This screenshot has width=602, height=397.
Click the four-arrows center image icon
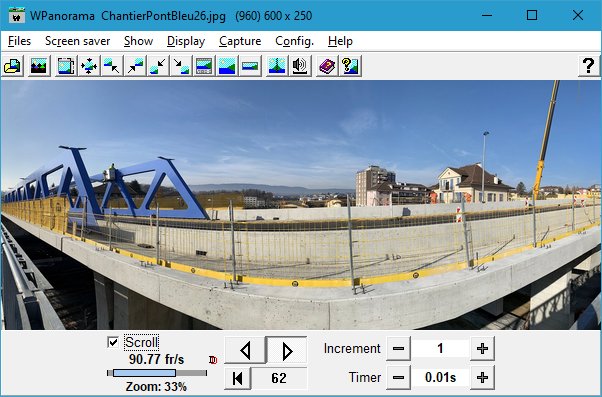pos(89,66)
